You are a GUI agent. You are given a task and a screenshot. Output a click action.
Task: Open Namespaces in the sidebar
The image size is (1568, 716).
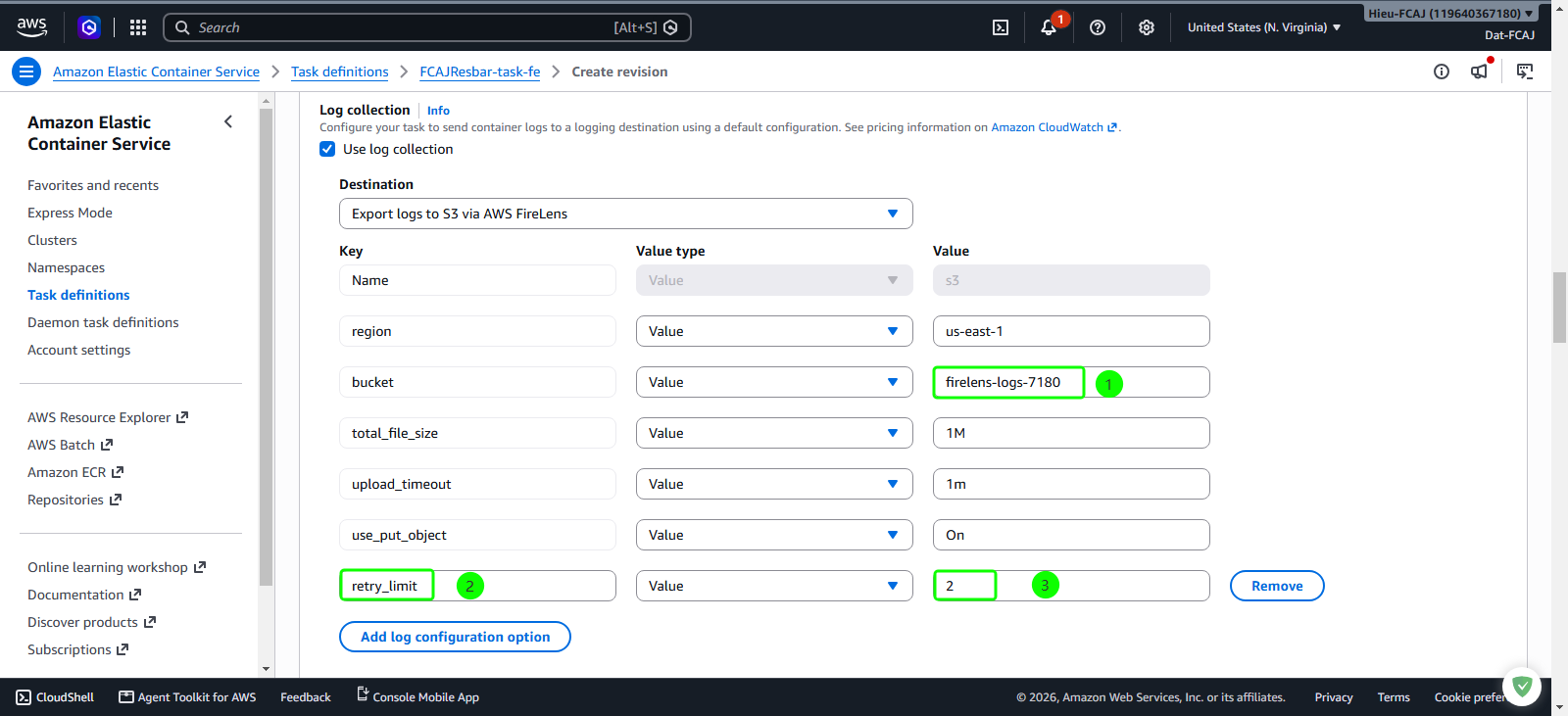pos(66,267)
